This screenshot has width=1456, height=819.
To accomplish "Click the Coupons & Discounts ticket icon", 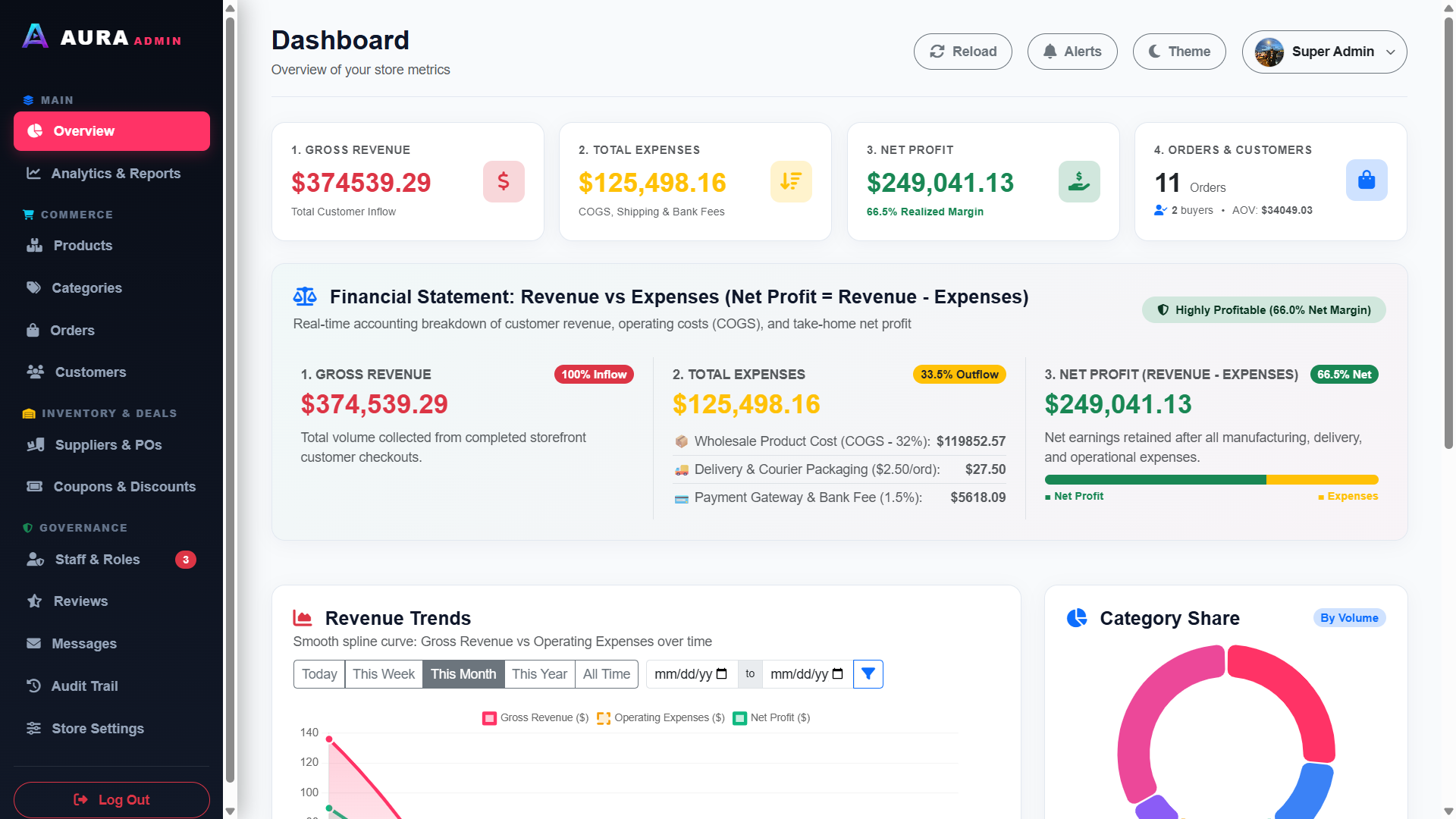I will point(35,487).
